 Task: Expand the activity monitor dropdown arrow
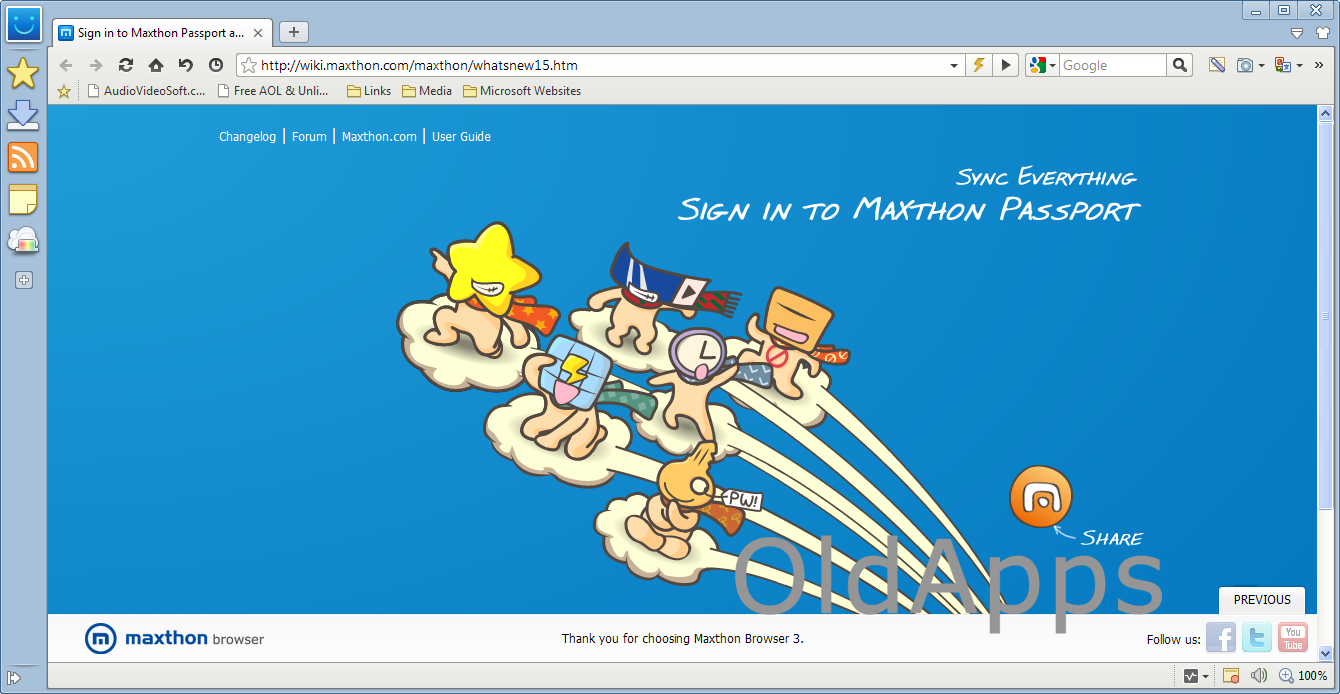(1206, 677)
